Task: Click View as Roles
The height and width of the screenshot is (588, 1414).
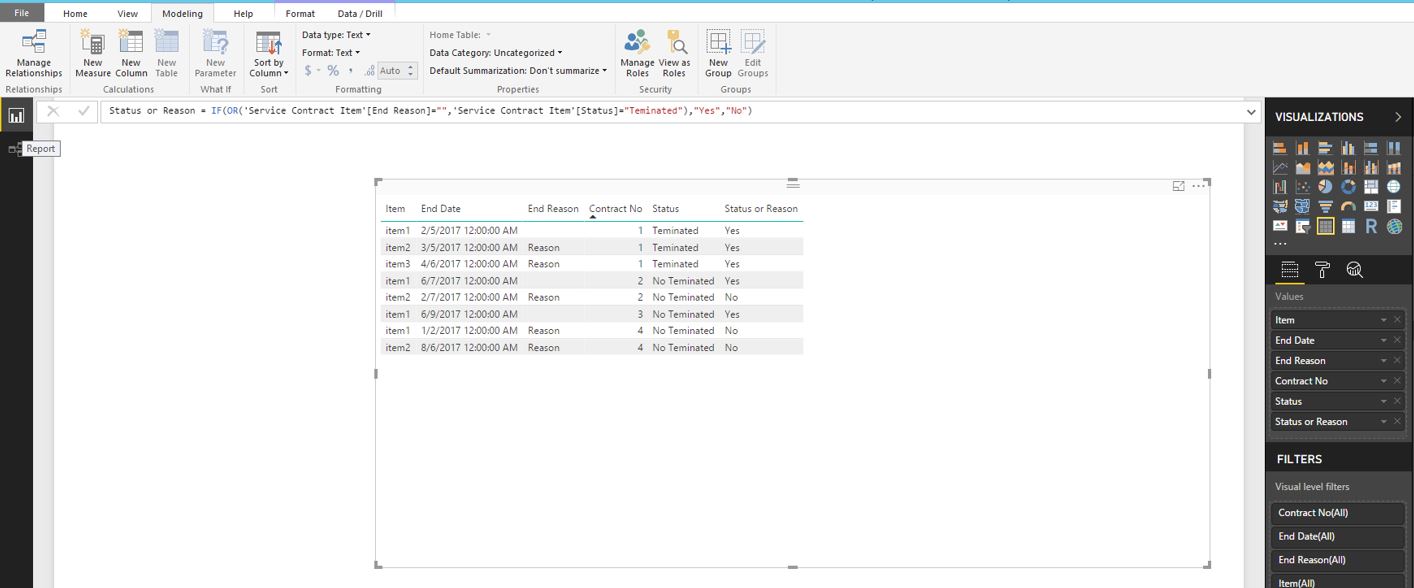Action: (675, 53)
